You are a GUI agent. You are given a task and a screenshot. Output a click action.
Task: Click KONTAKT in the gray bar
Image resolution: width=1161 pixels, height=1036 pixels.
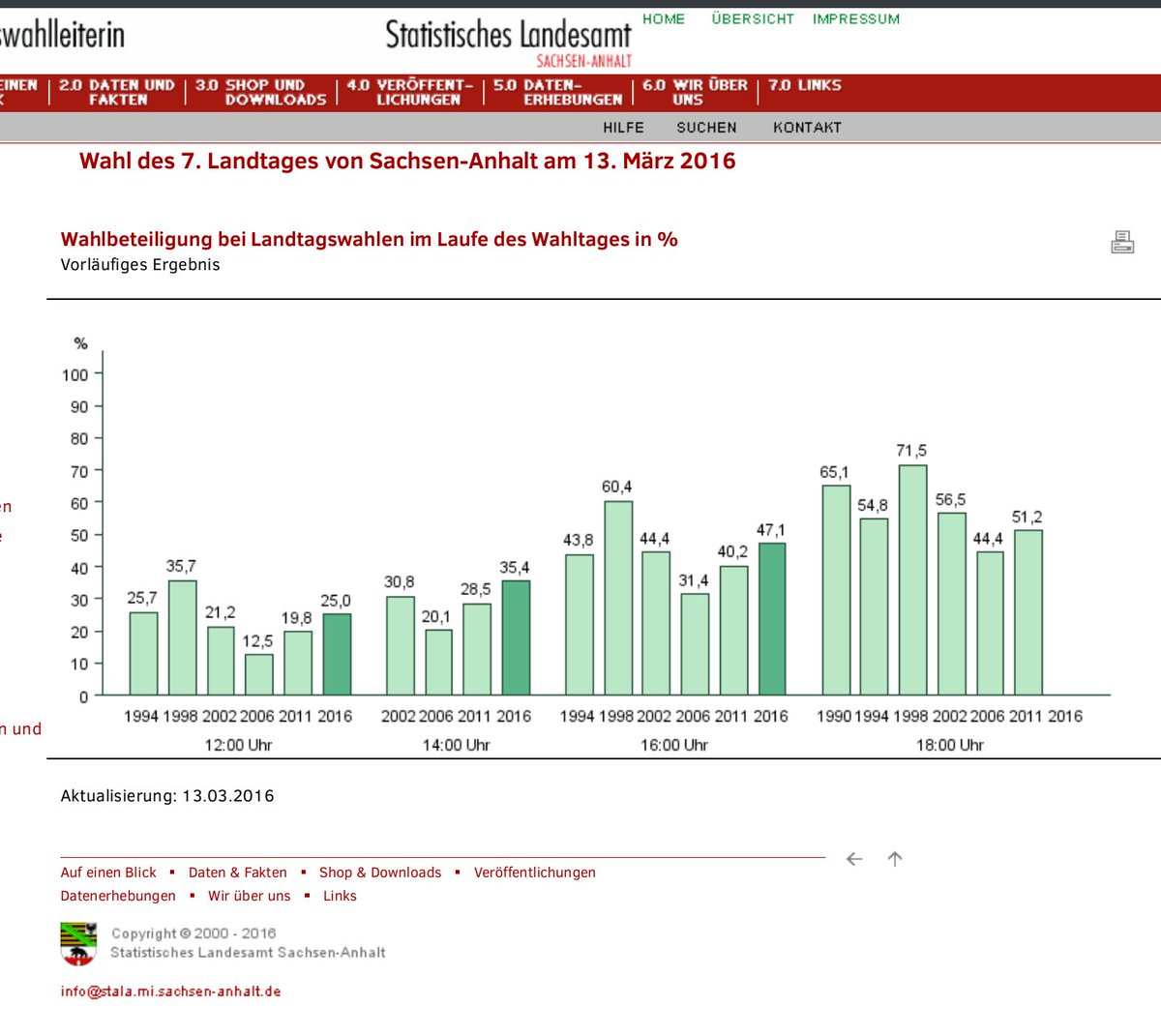click(807, 127)
